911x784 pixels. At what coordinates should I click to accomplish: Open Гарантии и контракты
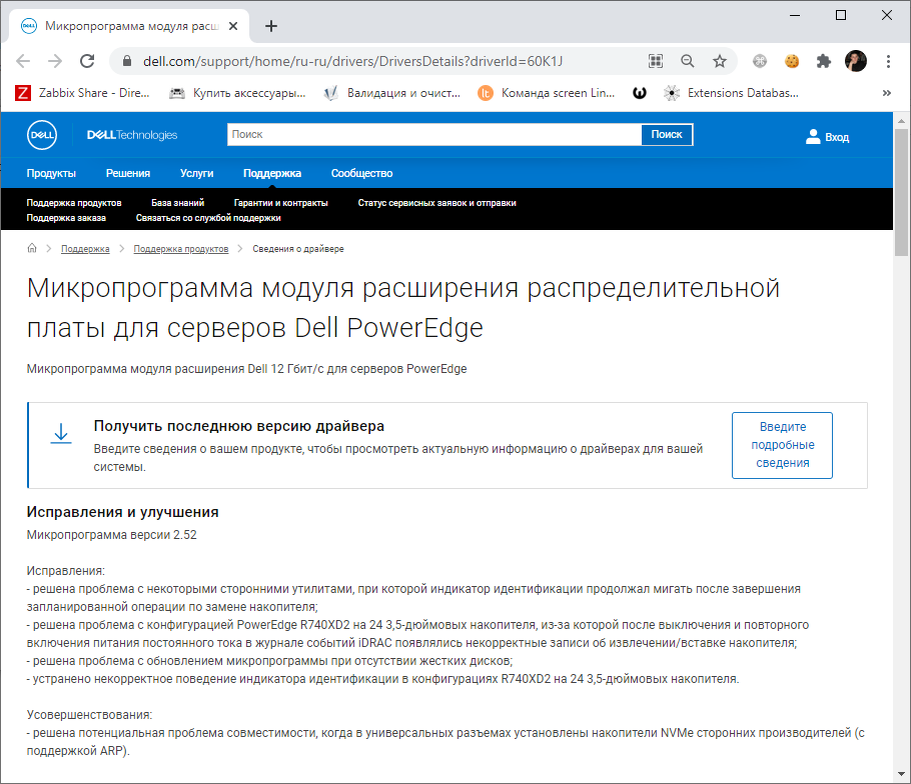[x=281, y=203]
